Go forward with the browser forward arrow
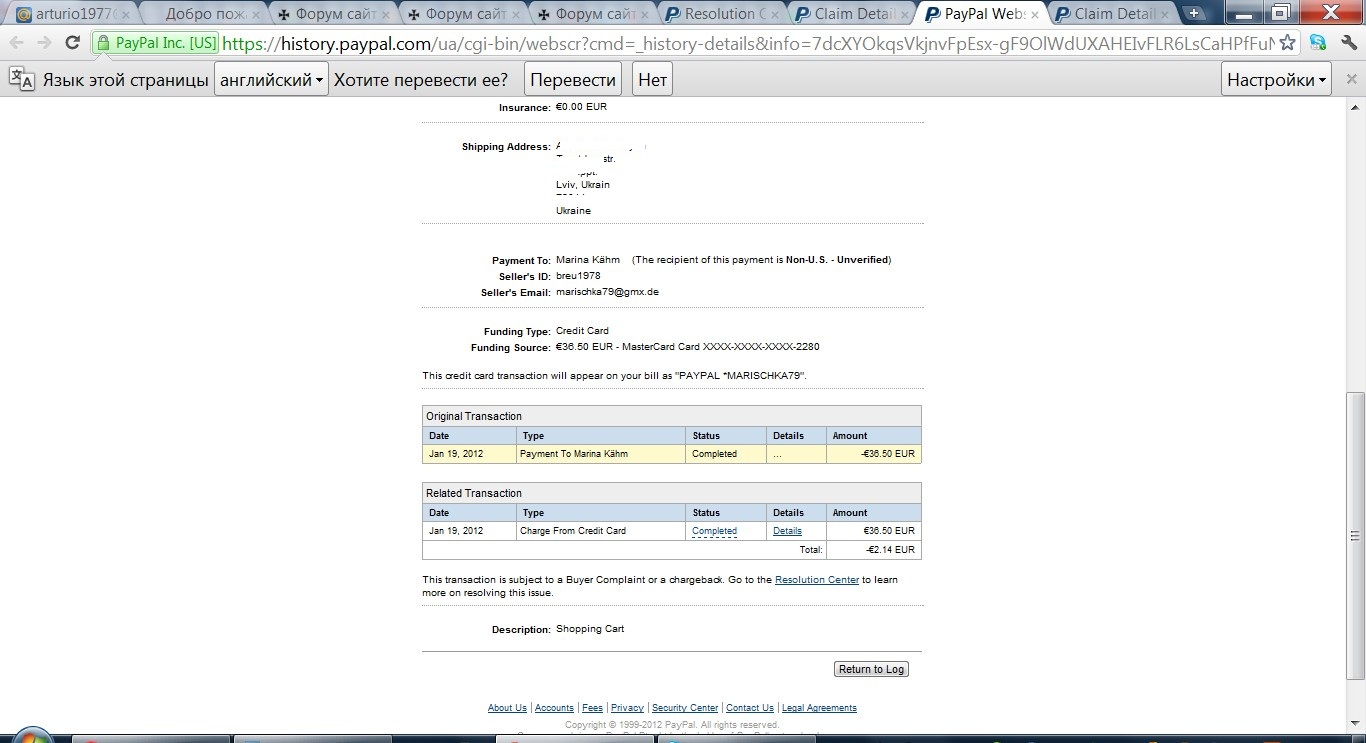Viewport: 1366px width, 743px height. click(x=44, y=43)
